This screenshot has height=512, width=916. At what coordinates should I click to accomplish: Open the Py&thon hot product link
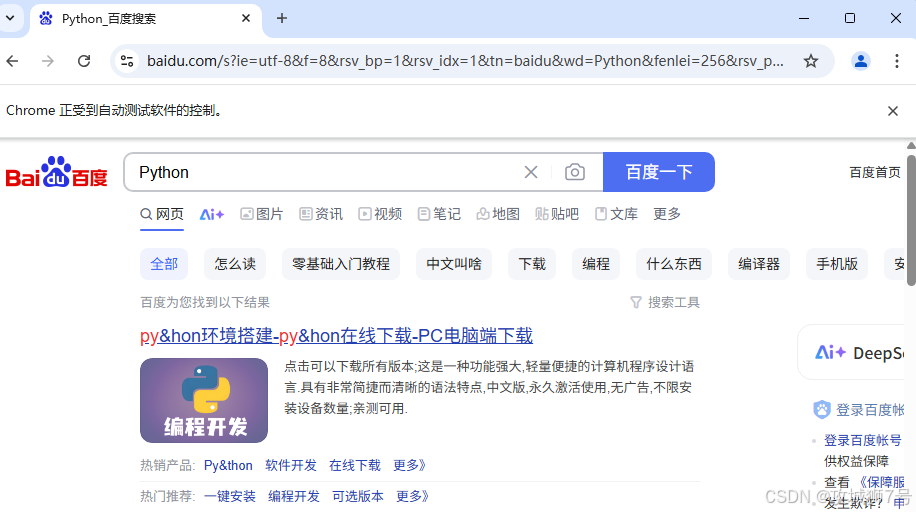(x=228, y=465)
